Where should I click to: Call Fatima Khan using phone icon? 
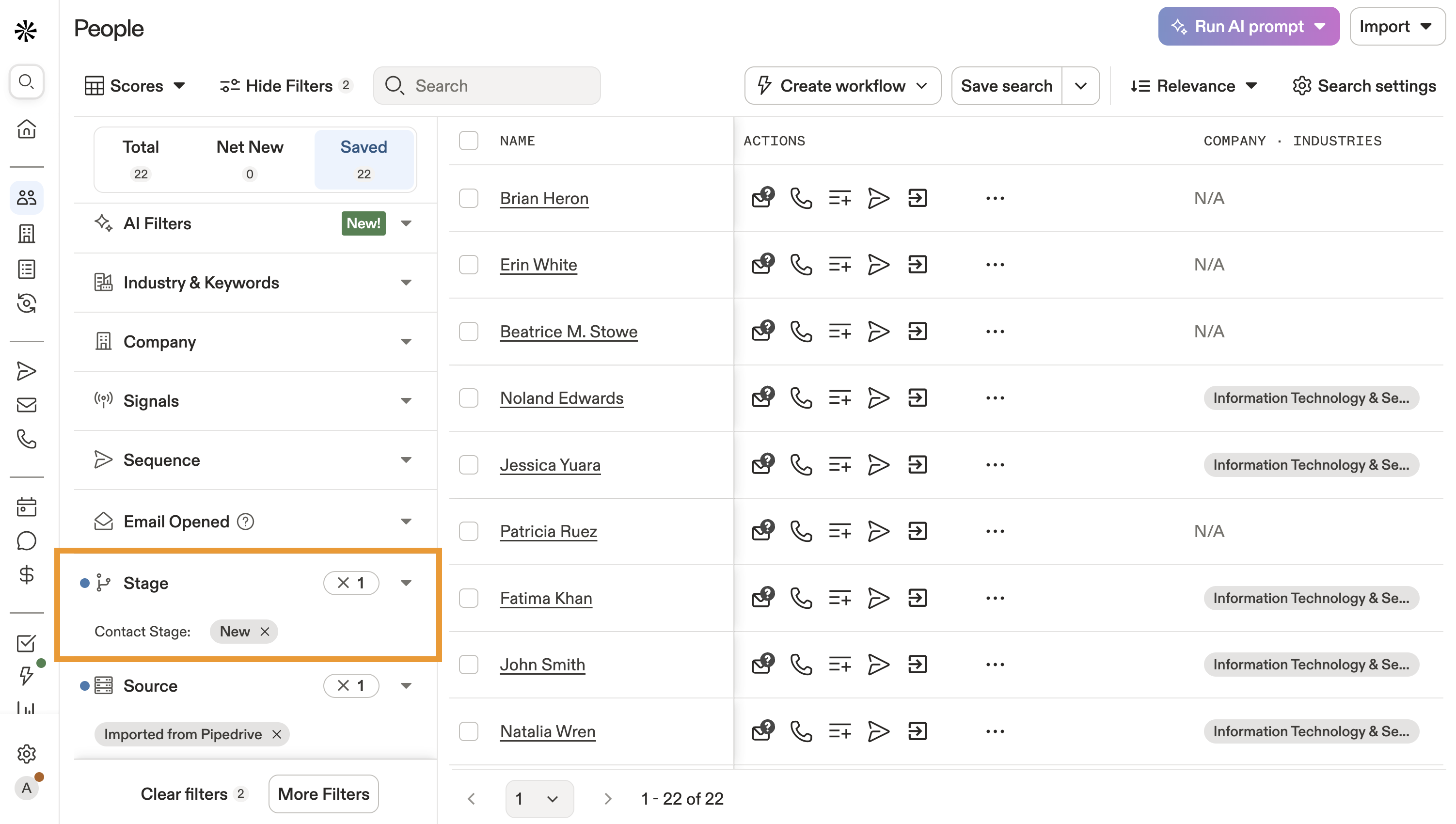[x=801, y=598]
